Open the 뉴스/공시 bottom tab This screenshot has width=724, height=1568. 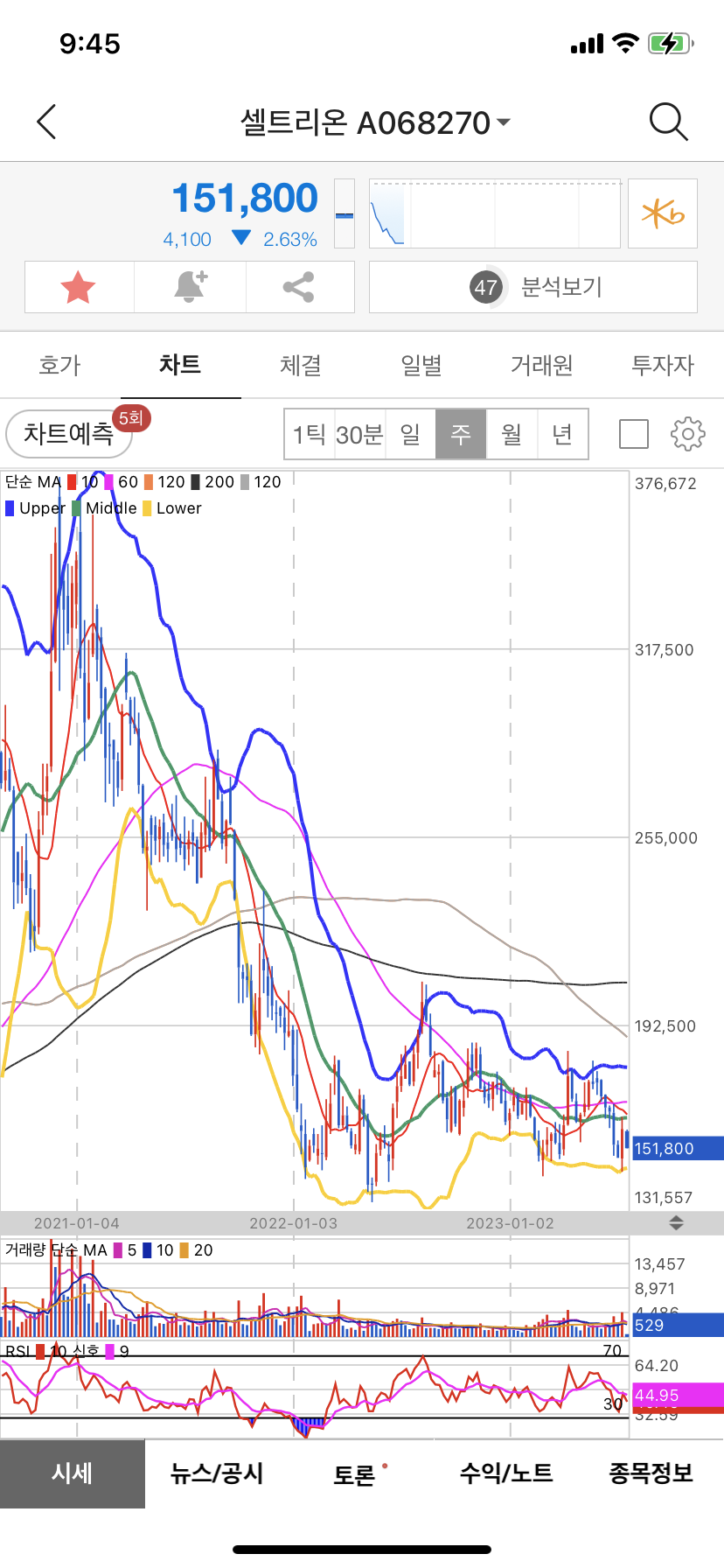tap(217, 1473)
